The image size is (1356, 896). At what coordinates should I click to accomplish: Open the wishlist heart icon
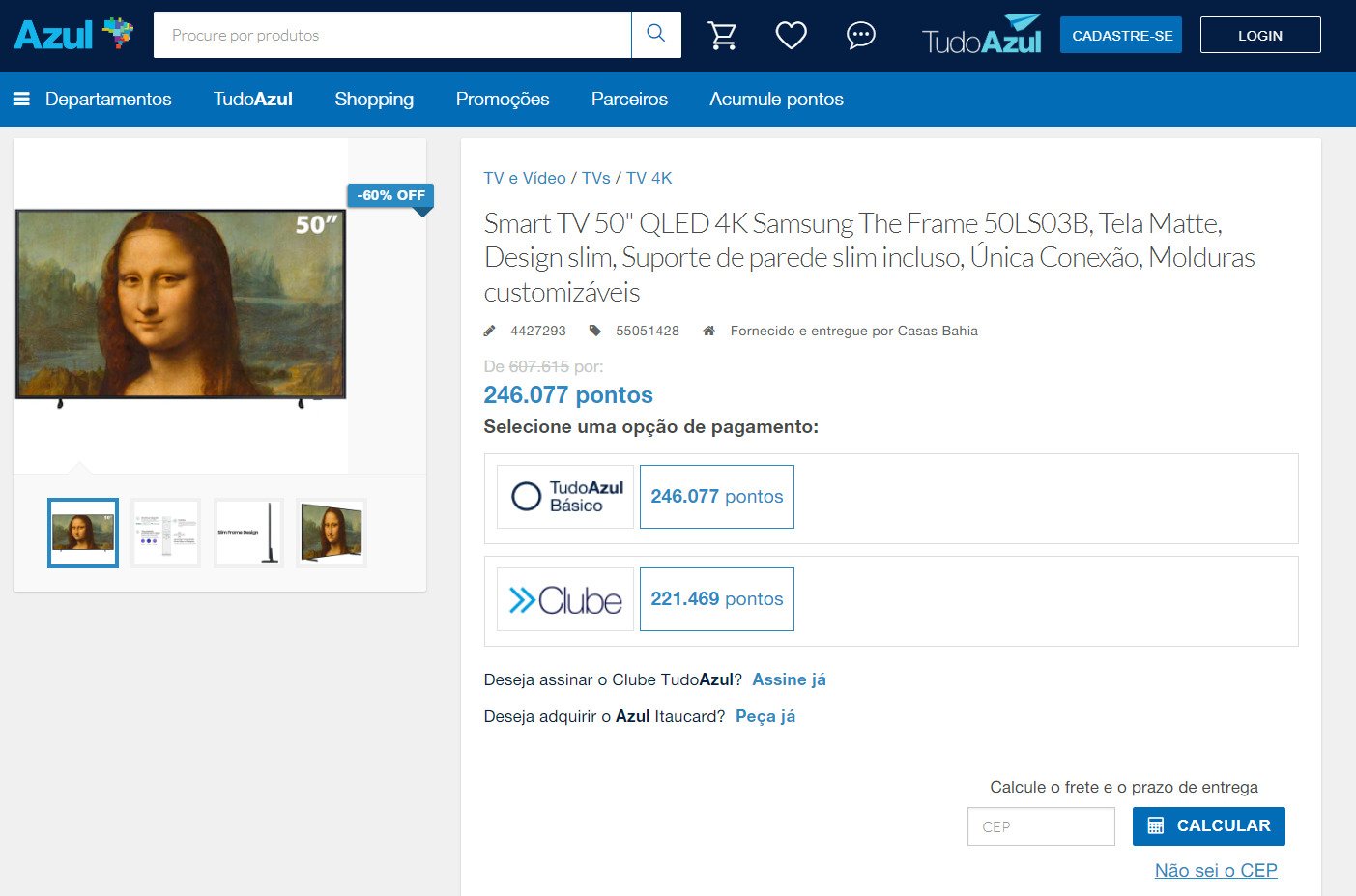tap(792, 36)
